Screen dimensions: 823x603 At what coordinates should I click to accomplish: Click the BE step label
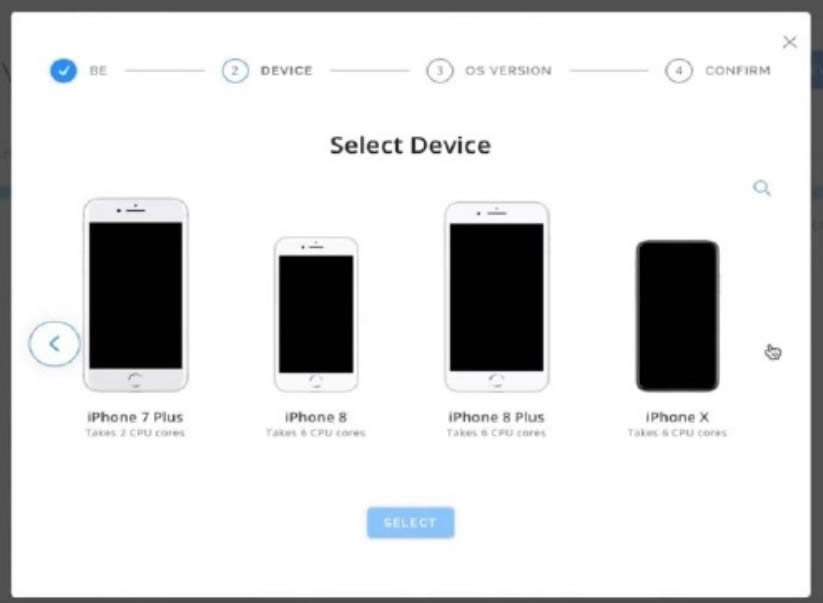98,70
